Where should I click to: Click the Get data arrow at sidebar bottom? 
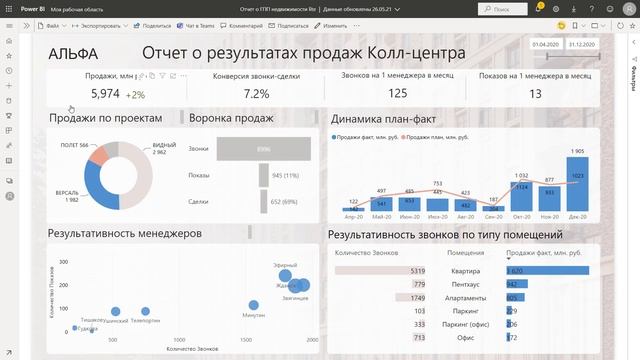pyautogui.click(x=9, y=353)
